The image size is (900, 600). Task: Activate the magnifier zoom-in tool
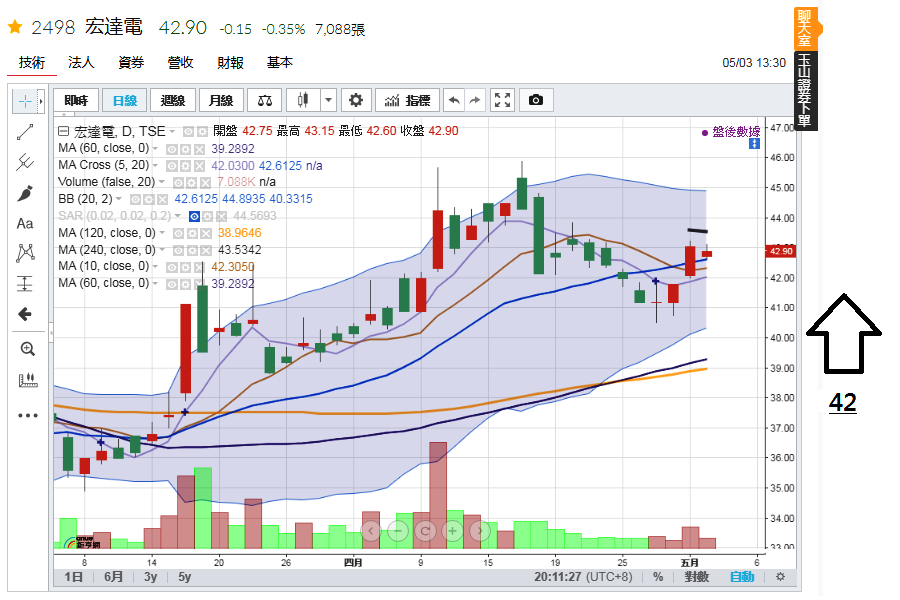(28, 349)
